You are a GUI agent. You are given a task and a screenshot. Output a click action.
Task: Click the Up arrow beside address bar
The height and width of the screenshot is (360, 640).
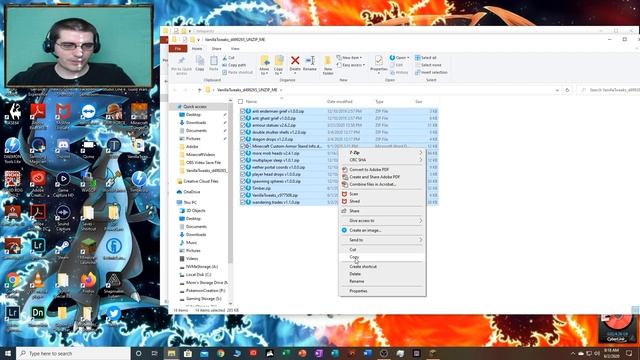200,90
